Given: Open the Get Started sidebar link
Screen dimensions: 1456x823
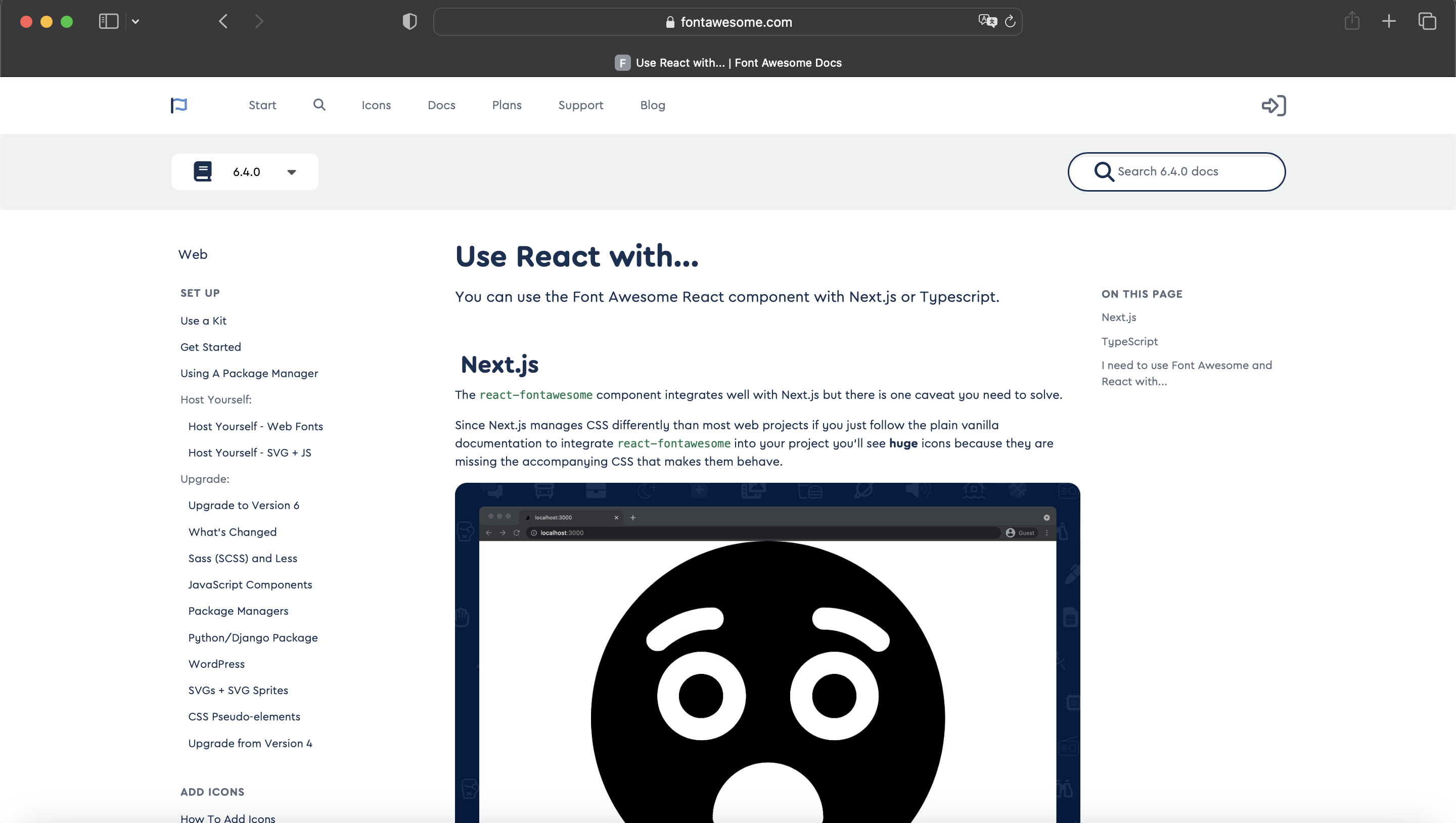Looking at the screenshot, I should click(x=211, y=347).
